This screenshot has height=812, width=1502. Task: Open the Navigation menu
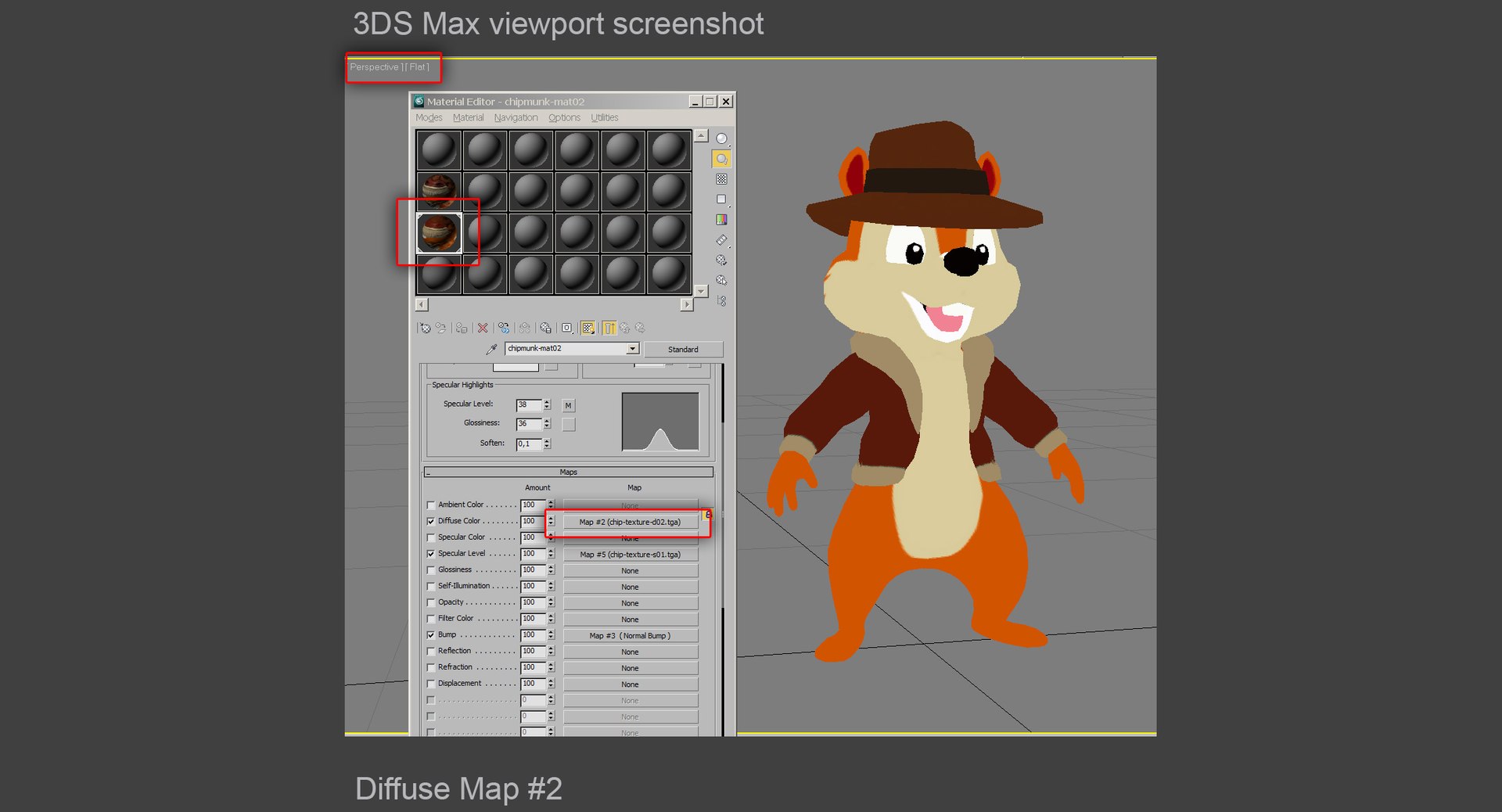[x=516, y=118]
